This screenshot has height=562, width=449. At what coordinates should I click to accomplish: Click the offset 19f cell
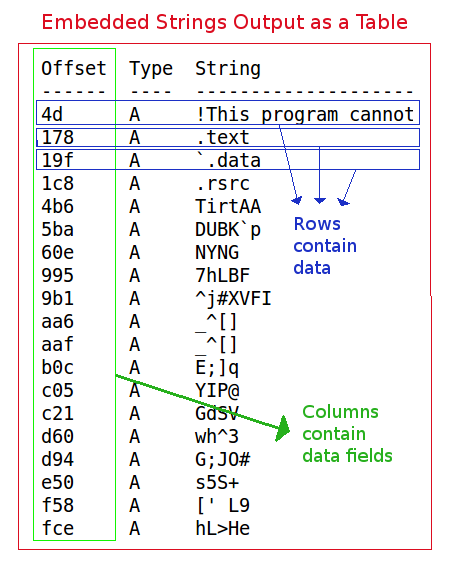tap(57, 160)
